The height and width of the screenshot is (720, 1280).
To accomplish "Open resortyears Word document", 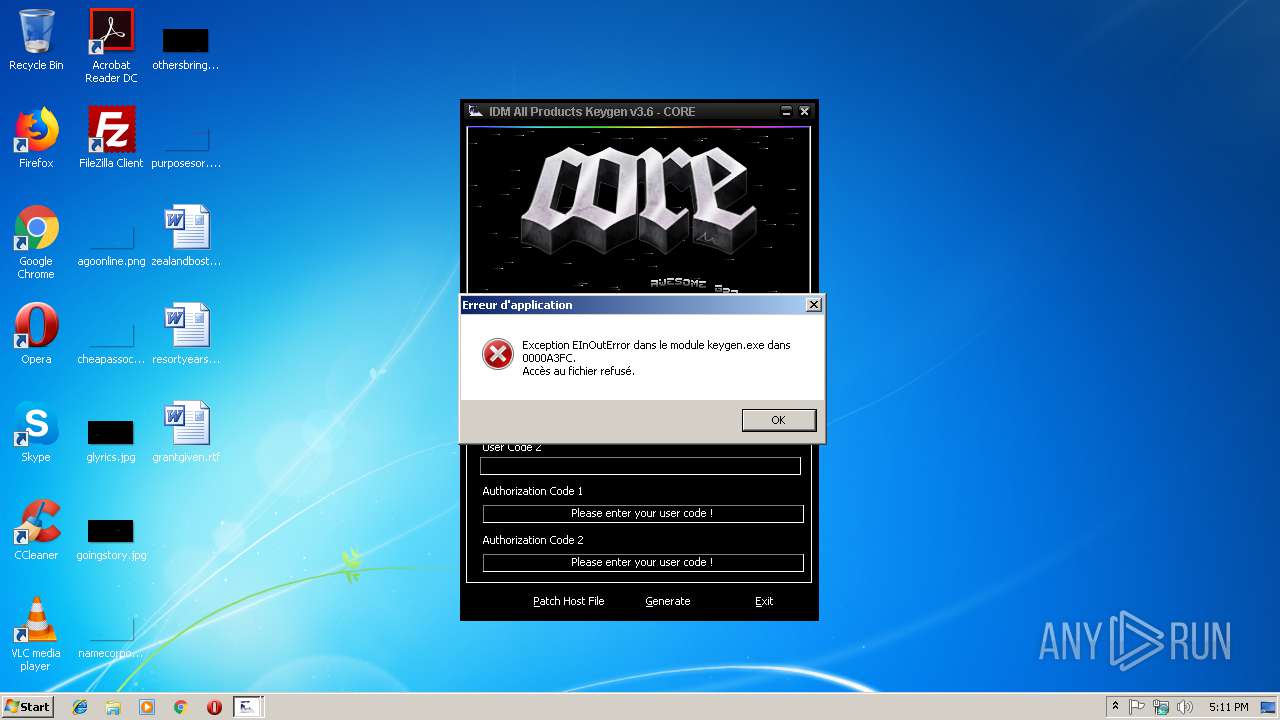I will pyautogui.click(x=186, y=334).
